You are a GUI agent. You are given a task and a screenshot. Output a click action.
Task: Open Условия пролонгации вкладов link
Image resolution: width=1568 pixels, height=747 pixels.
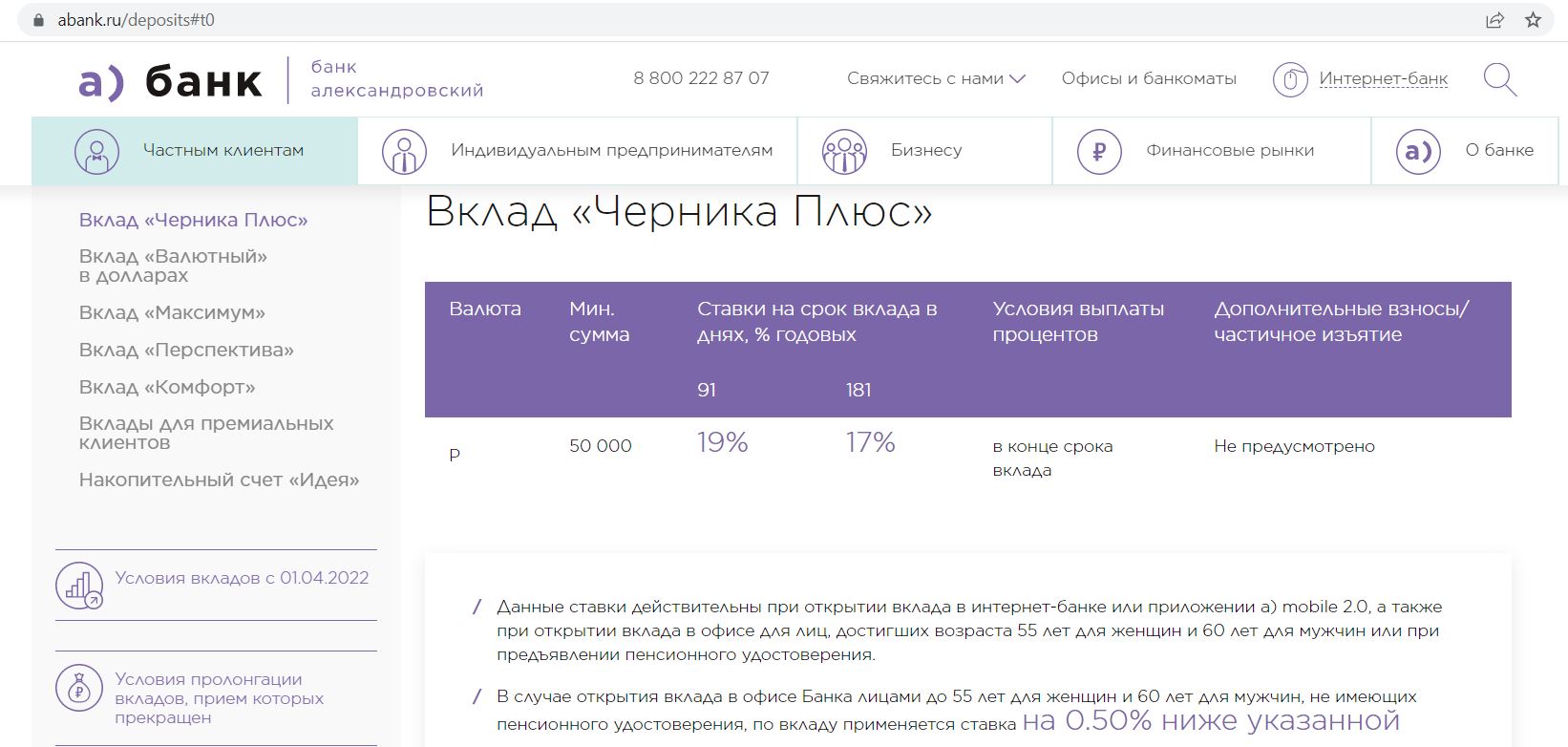(x=219, y=698)
